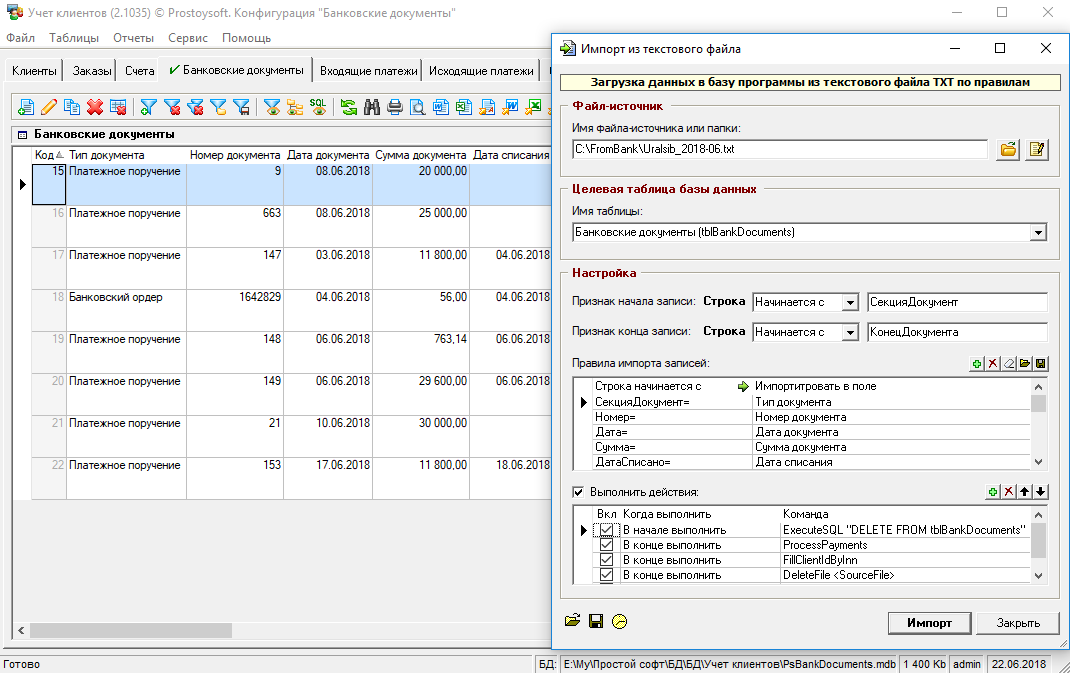Expand the 'Имя таблицы' target table dropdown
This screenshot has width=1070, height=673.
click(x=1038, y=233)
